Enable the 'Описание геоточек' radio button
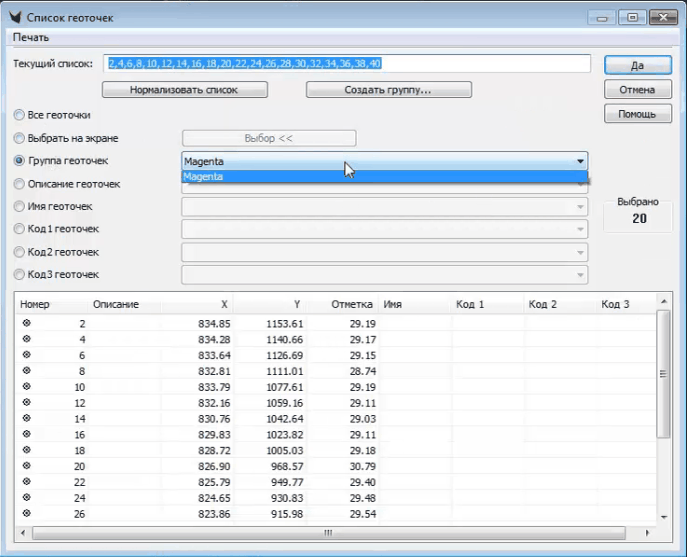Image resolution: width=687 pixels, height=557 pixels. (19, 184)
